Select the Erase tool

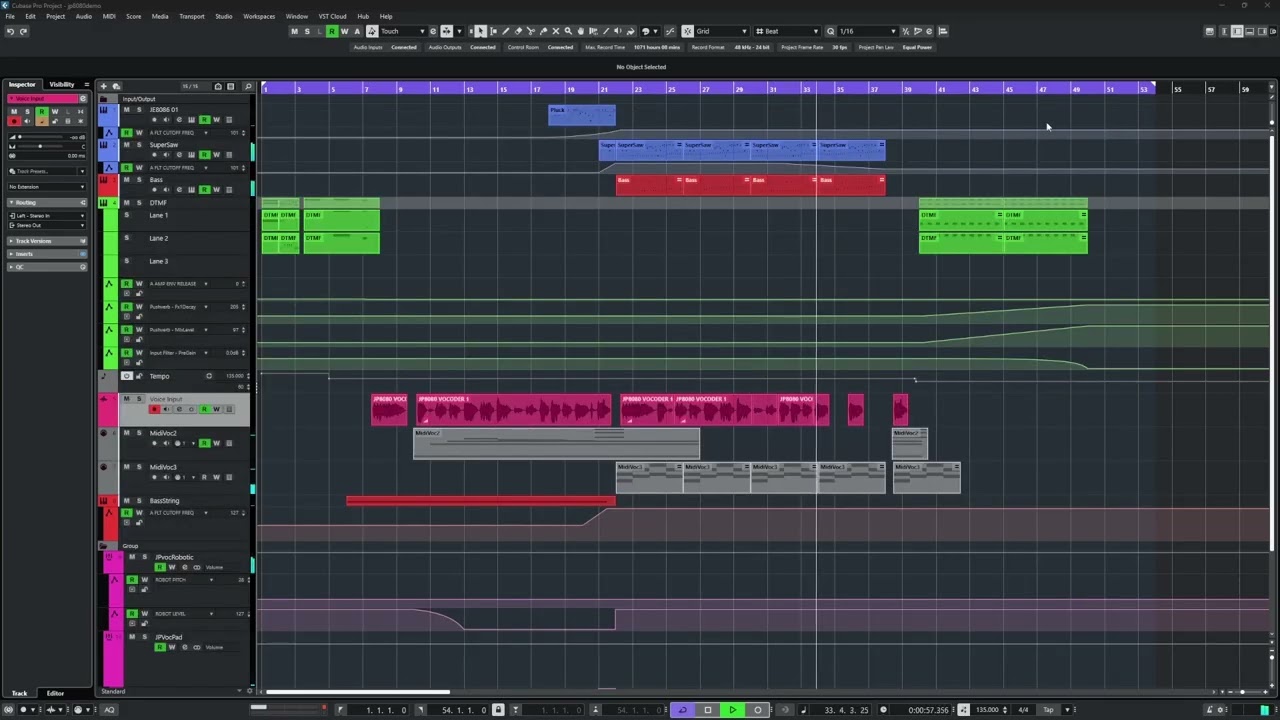518,31
